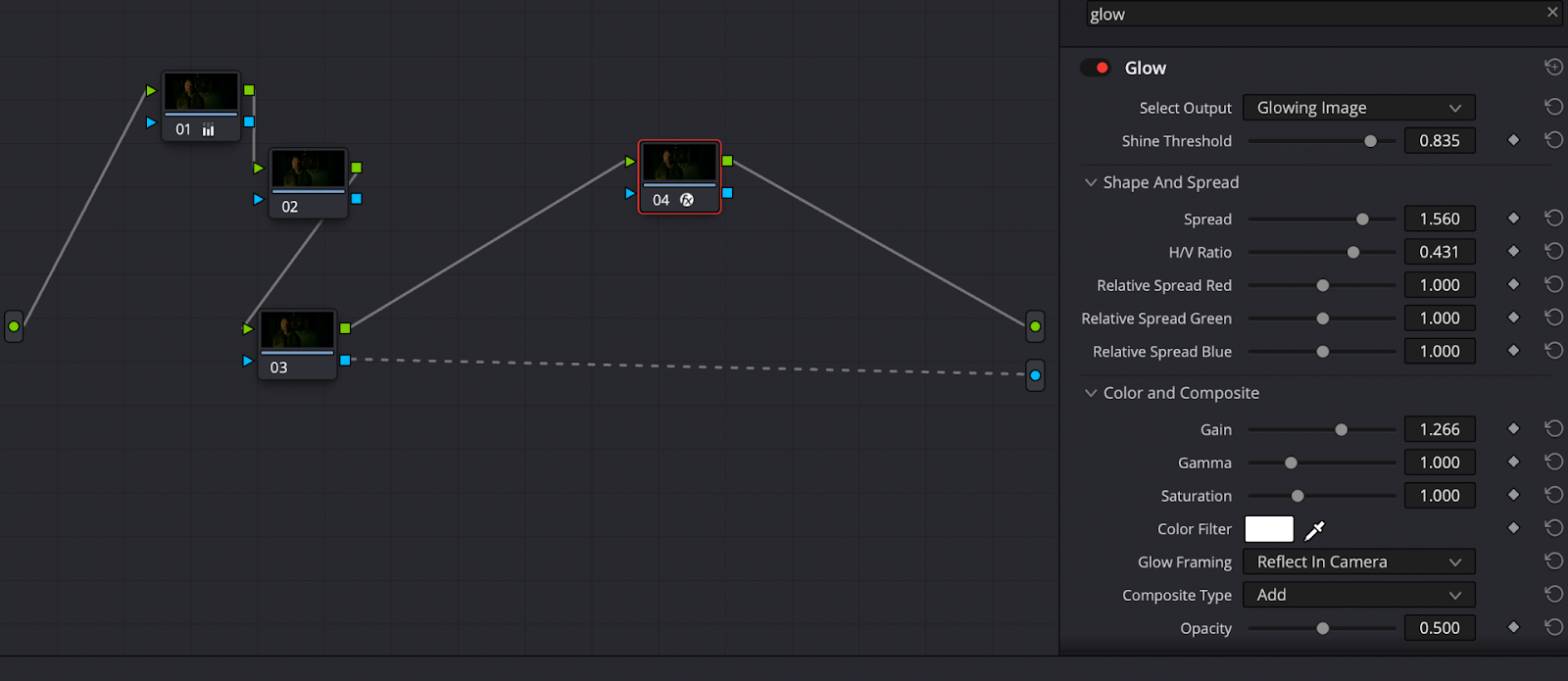
Task: Open the Composite Type dropdown
Action: point(1358,595)
